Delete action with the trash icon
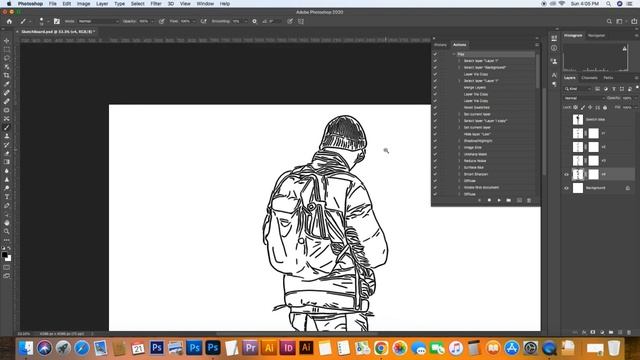This screenshot has width=640, height=360. pos(529,200)
